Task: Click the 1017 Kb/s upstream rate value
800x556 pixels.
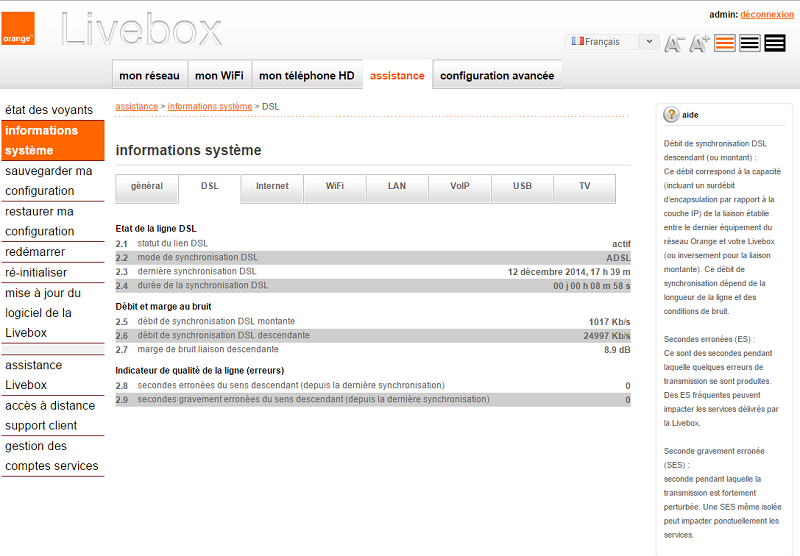Action: tap(609, 322)
